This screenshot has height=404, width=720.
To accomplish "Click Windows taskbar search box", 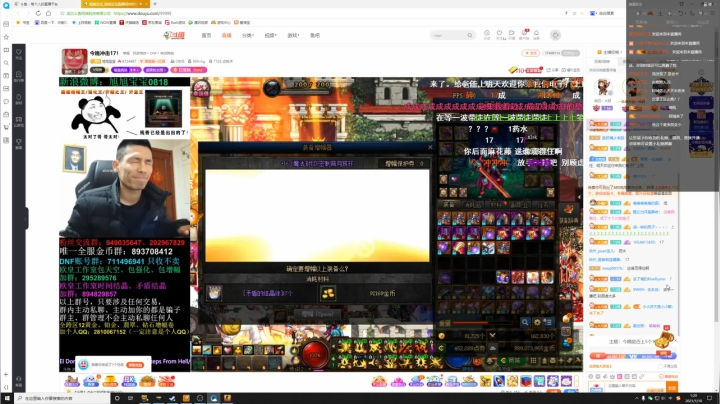I will (62, 398).
